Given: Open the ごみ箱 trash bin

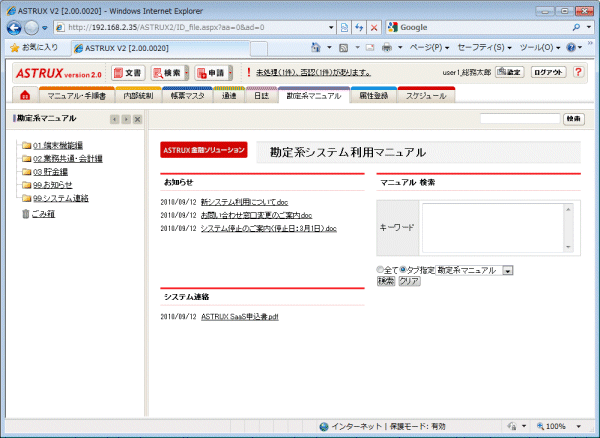Looking at the screenshot, I should pos(43,214).
